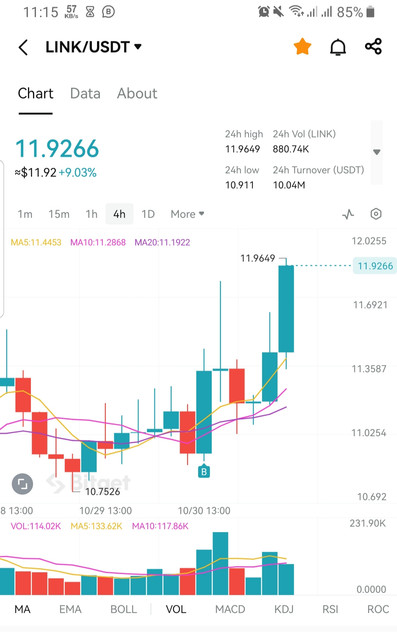This screenshot has height=640, width=397.
Task: Tap the share icon
Action: click(x=373, y=47)
